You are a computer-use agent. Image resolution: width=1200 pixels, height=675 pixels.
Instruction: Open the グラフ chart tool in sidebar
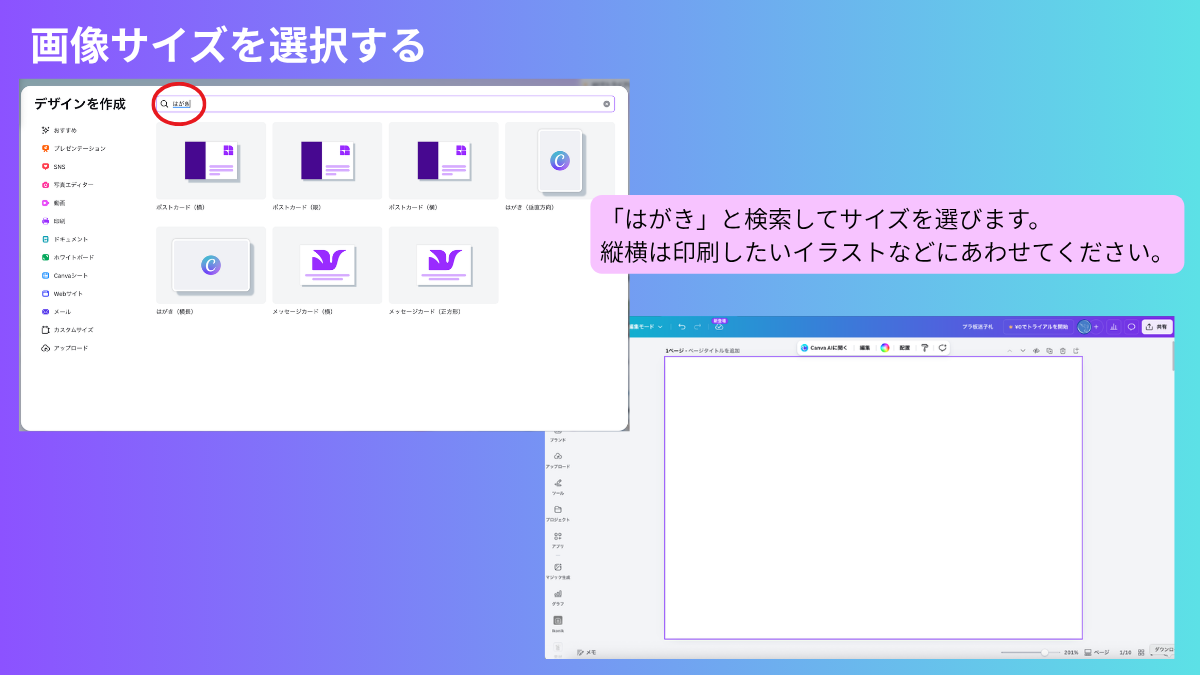[558, 596]
